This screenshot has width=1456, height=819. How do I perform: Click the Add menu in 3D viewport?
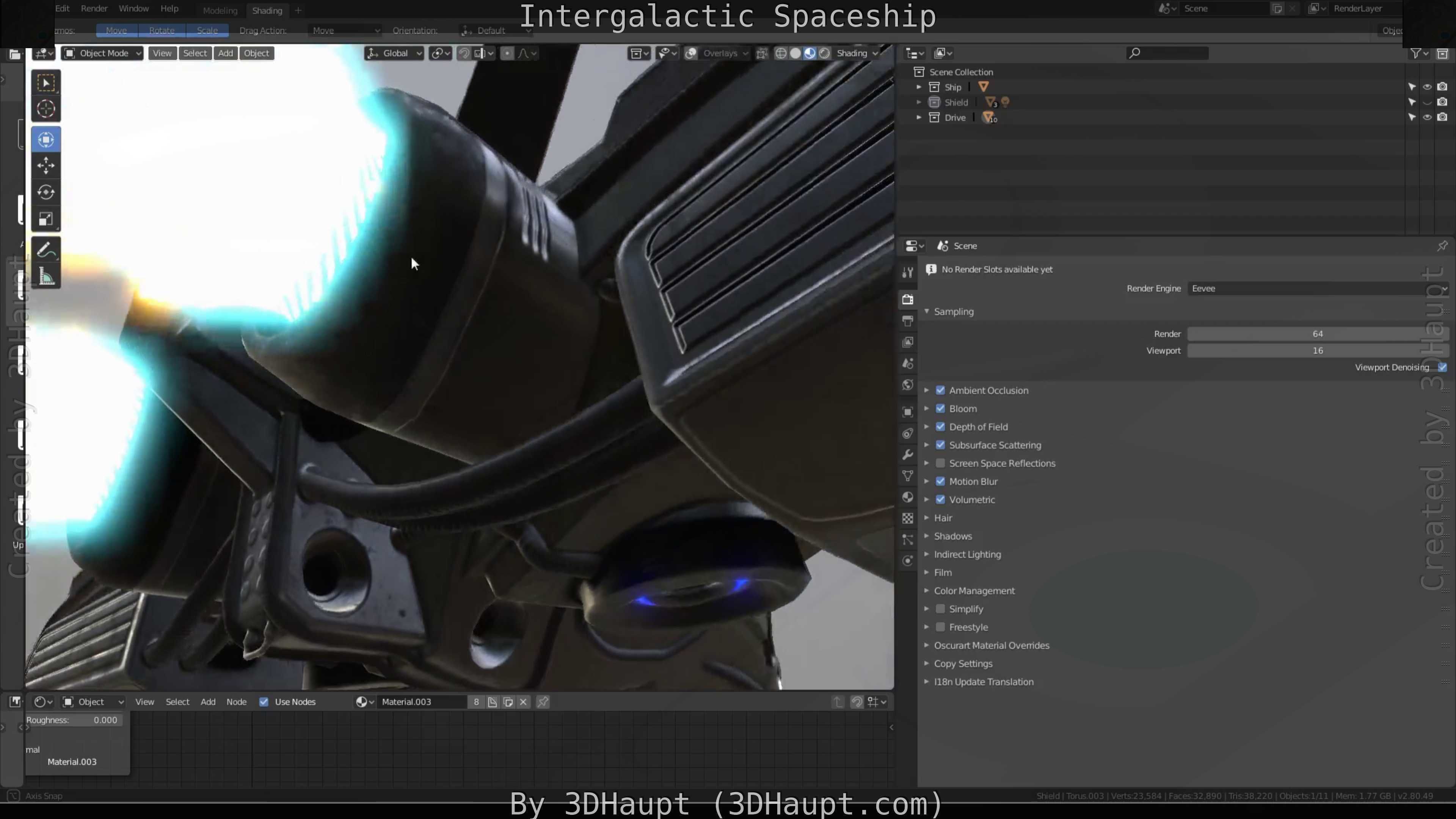click(x=225, y=53)
